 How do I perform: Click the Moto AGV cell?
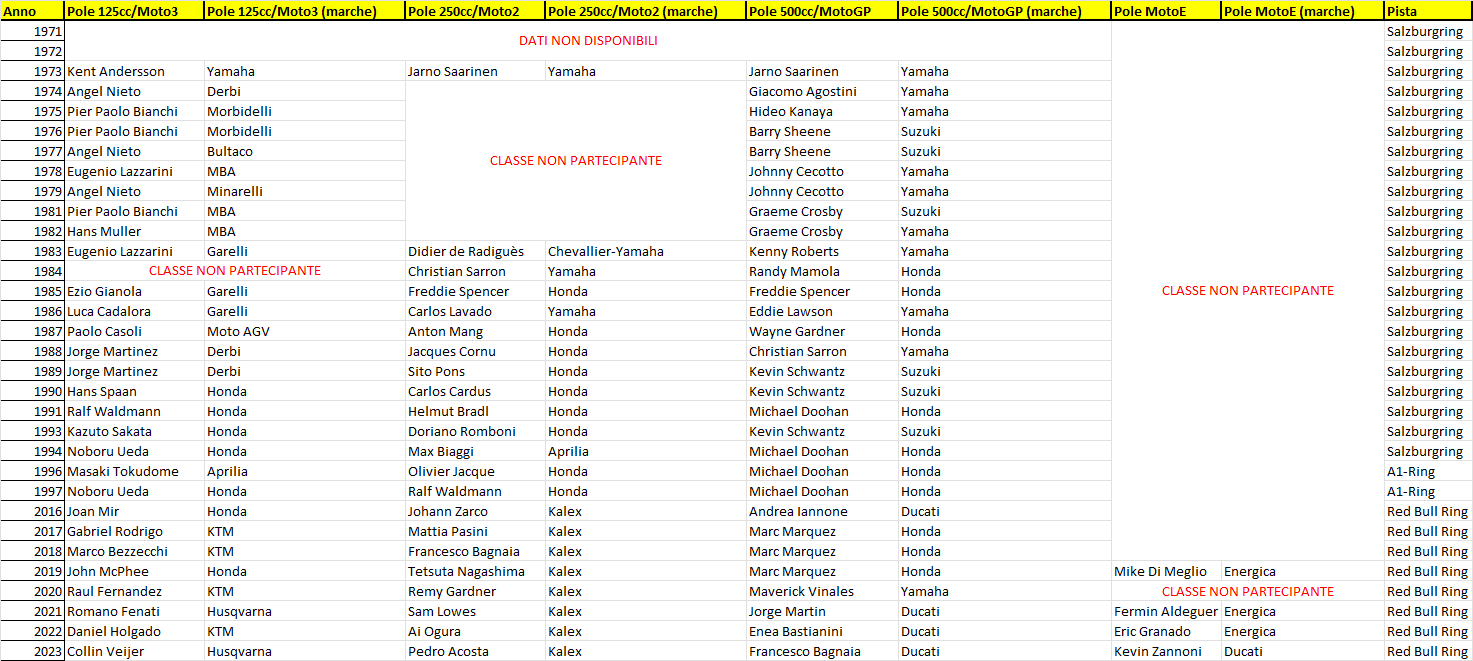click(304, 331)
